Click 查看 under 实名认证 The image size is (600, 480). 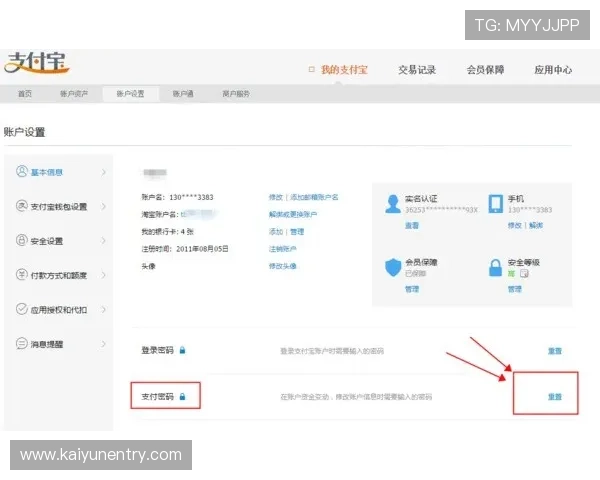412,225
